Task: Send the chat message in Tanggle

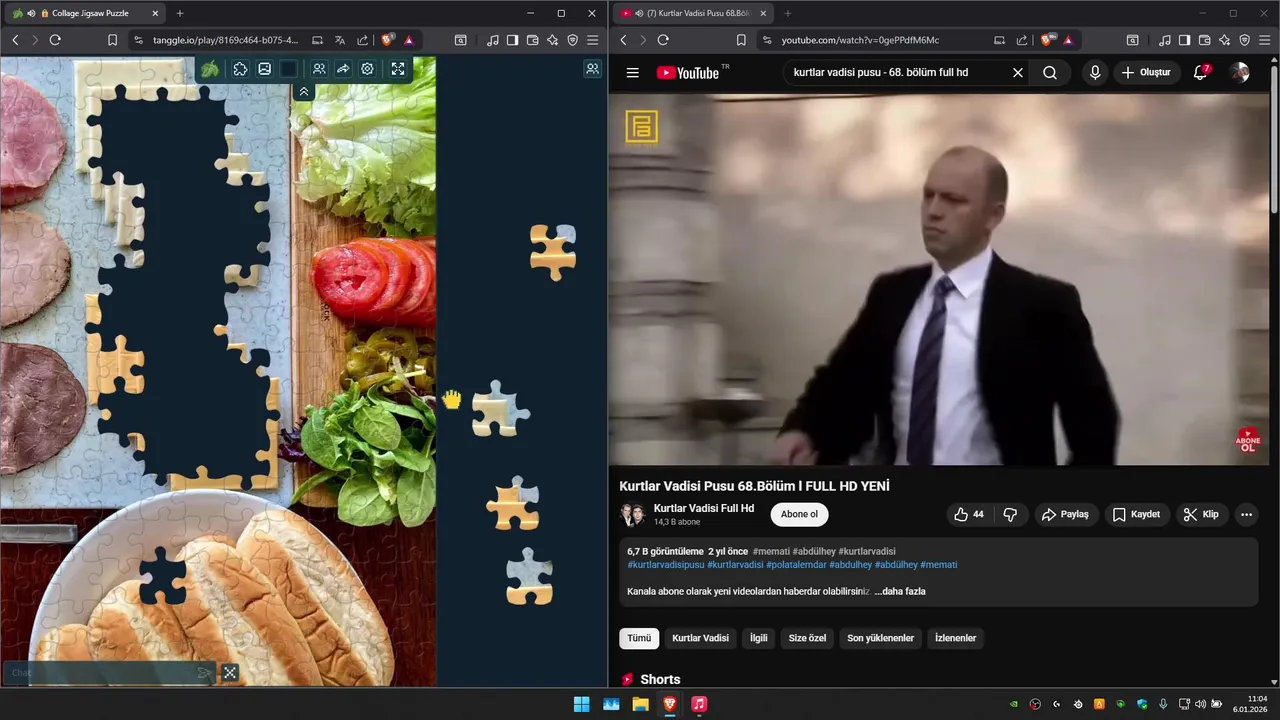Action: pyautogui.click(x=204, y=673)
